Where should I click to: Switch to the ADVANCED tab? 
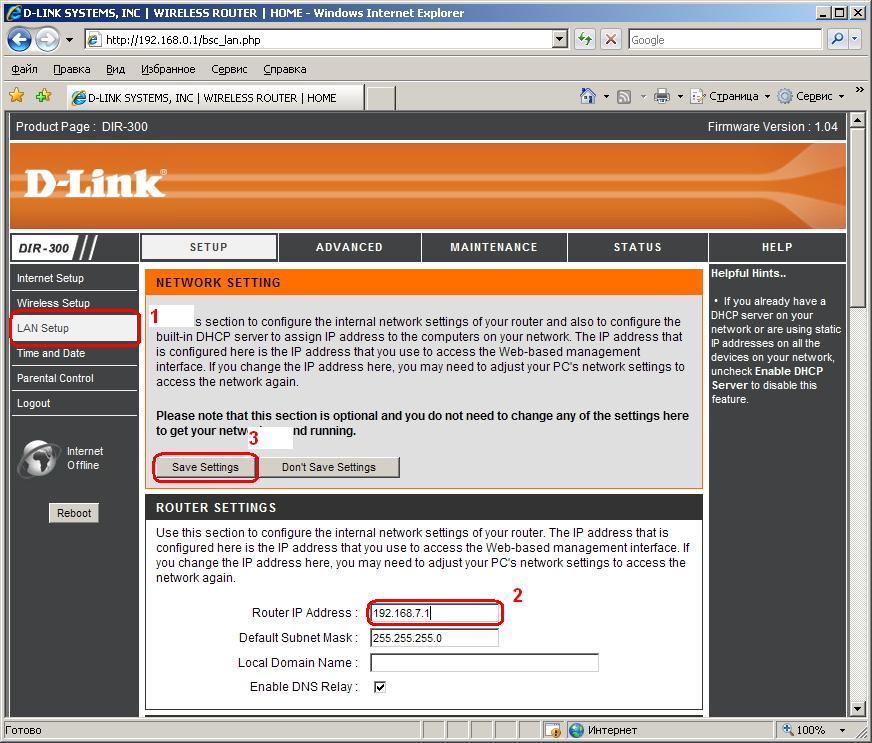click(349, 247)
